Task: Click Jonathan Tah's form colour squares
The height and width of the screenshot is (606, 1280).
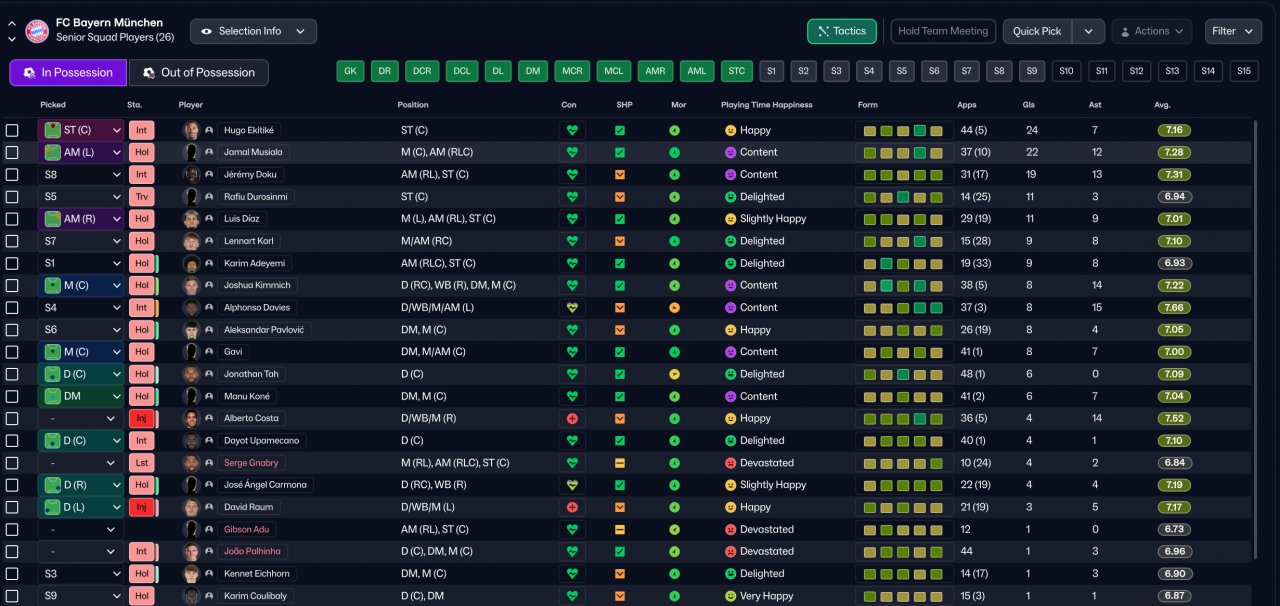Action: pyautogui.click(x=904, y=374)
